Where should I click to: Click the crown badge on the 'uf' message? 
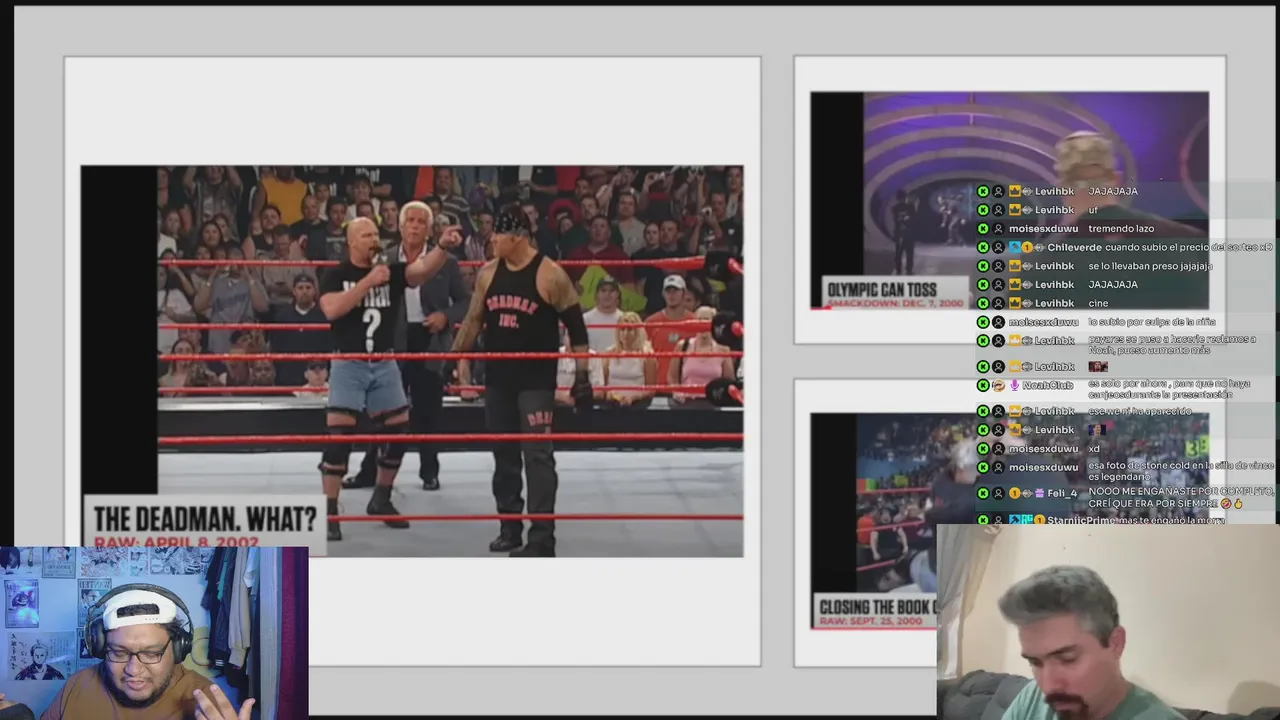pos(1014,210)
